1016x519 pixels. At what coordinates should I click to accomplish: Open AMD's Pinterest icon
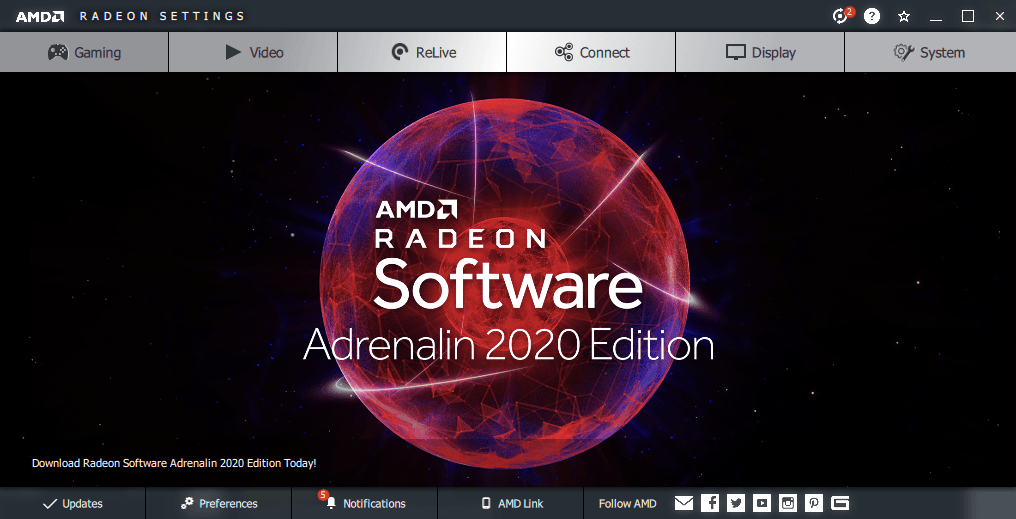coord(814,503)
